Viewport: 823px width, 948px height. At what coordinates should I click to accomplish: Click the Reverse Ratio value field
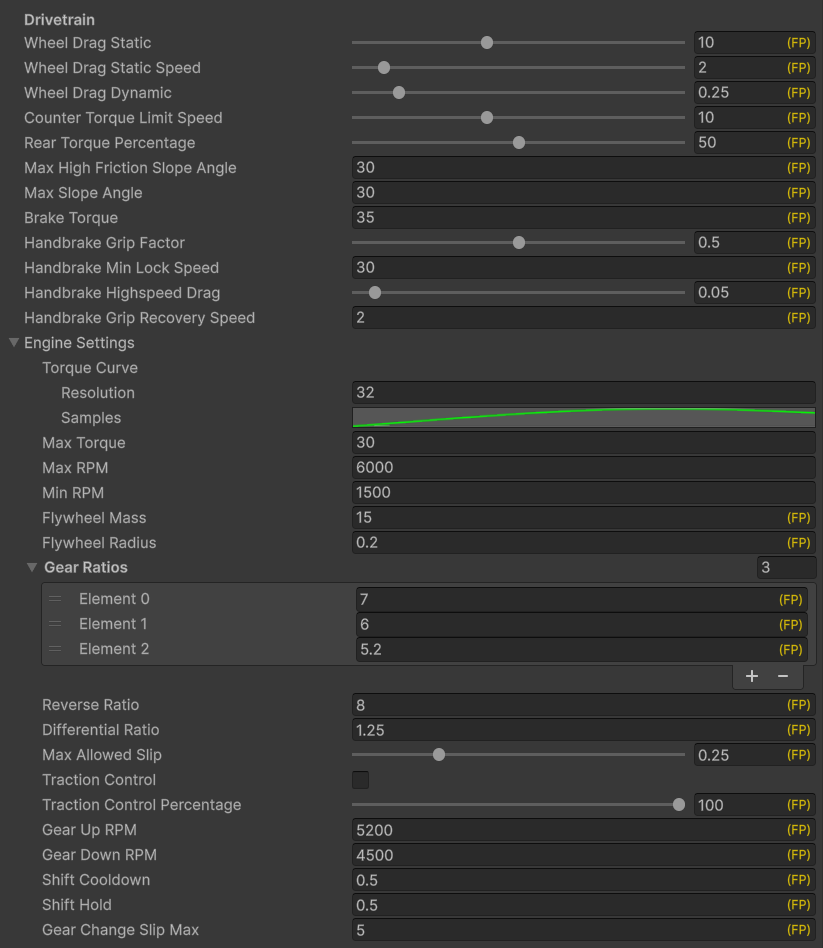(565, 705)
